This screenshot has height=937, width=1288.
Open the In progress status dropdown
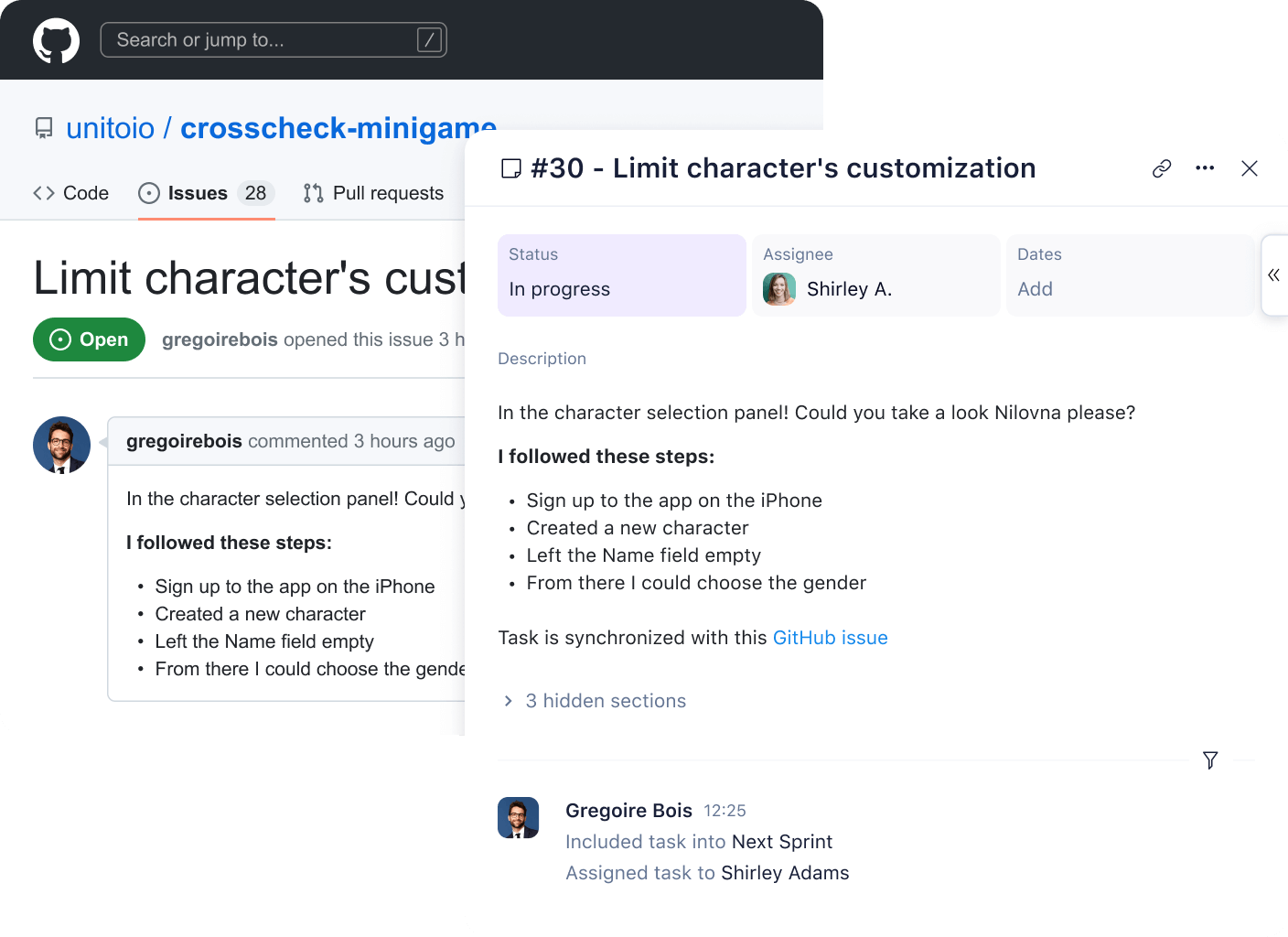[622, 275]
